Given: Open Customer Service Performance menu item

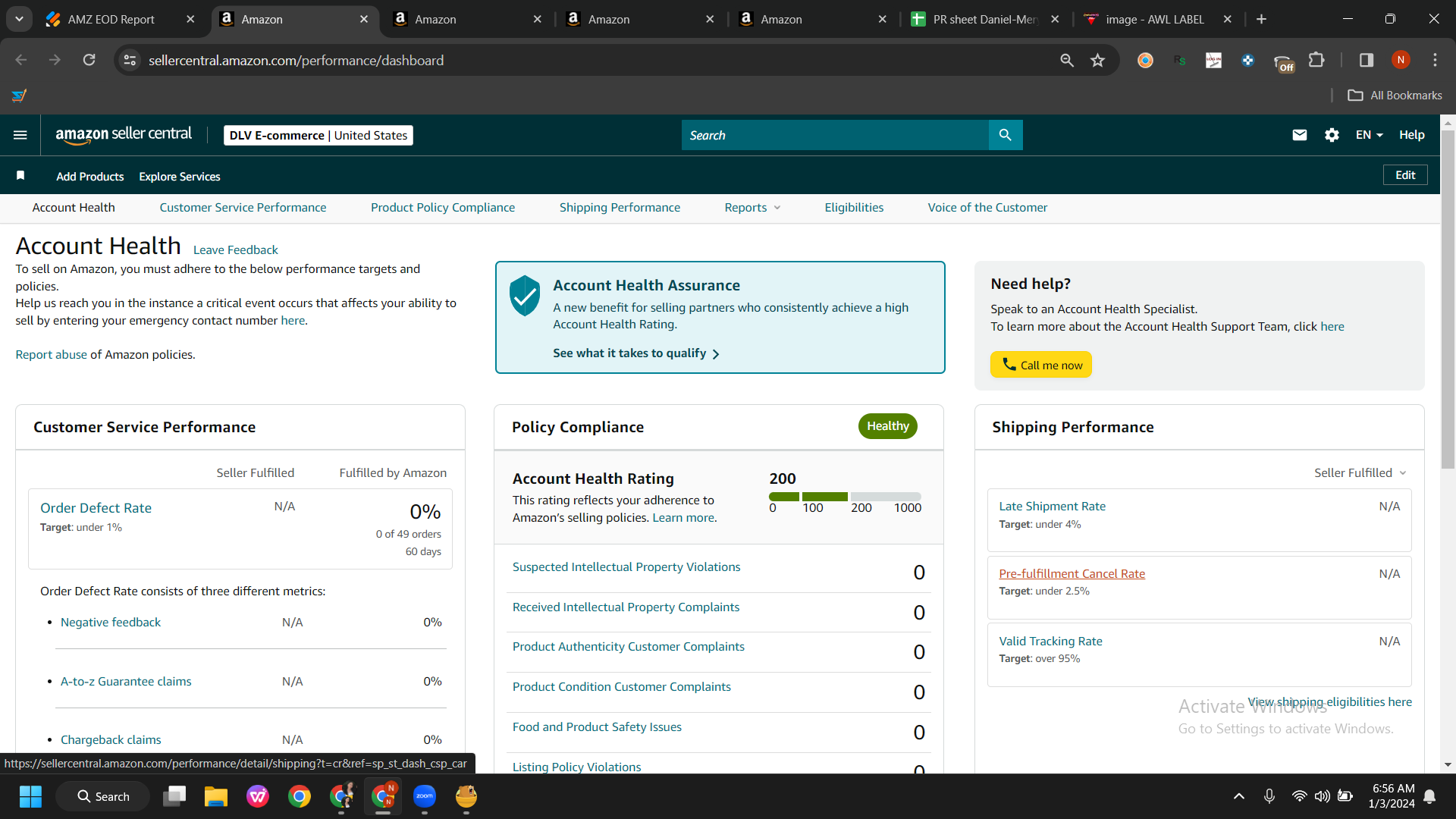Looking at the screenshot, I should 243,208.
